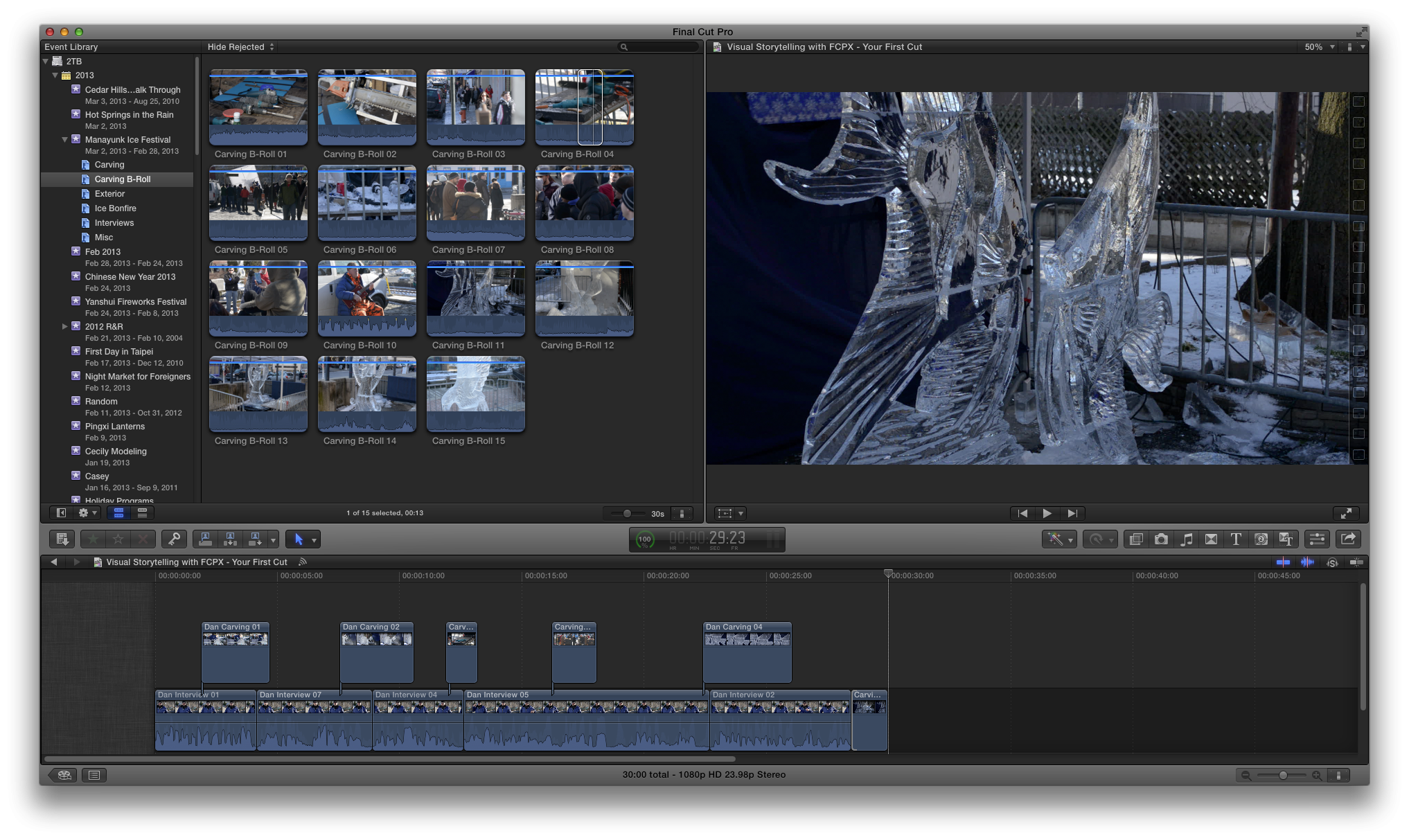This screenshot has width=1409, height=840.
Task: Click the timeline zoom-in magnifier icon
Action: tap(1316, 776)
